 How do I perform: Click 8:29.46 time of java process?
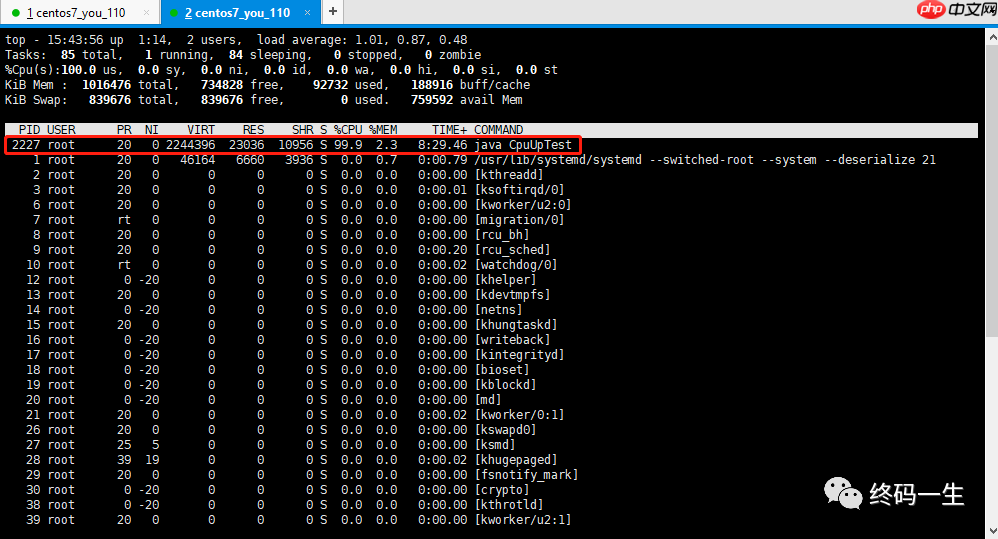(x=443, y=145)
